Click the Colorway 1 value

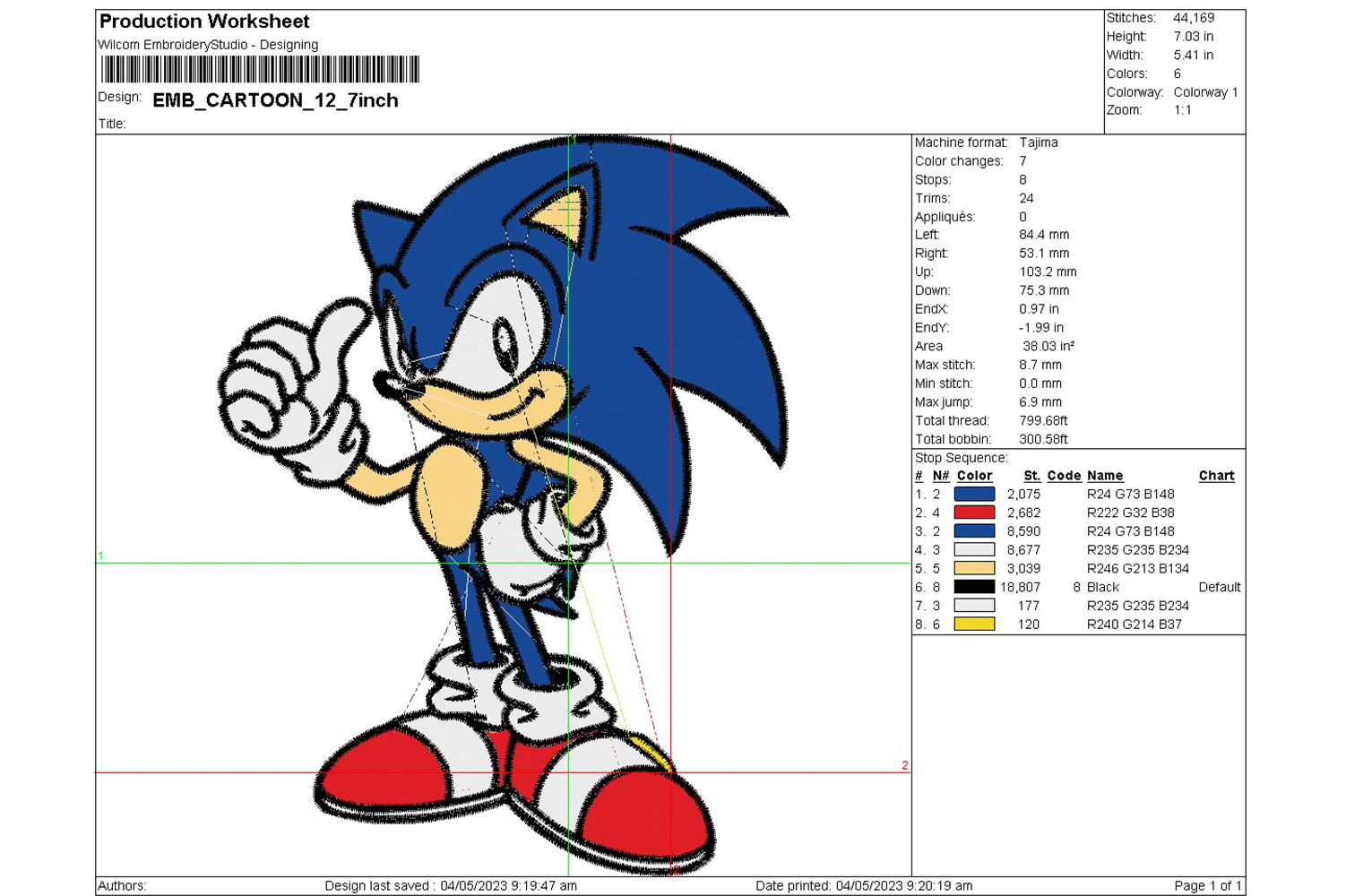pos(1205,92)
